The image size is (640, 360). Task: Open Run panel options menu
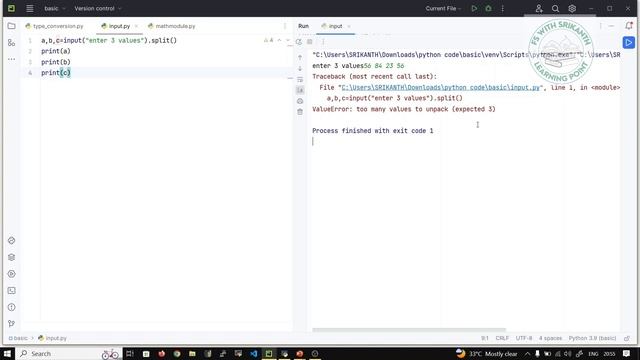[600, 26]
